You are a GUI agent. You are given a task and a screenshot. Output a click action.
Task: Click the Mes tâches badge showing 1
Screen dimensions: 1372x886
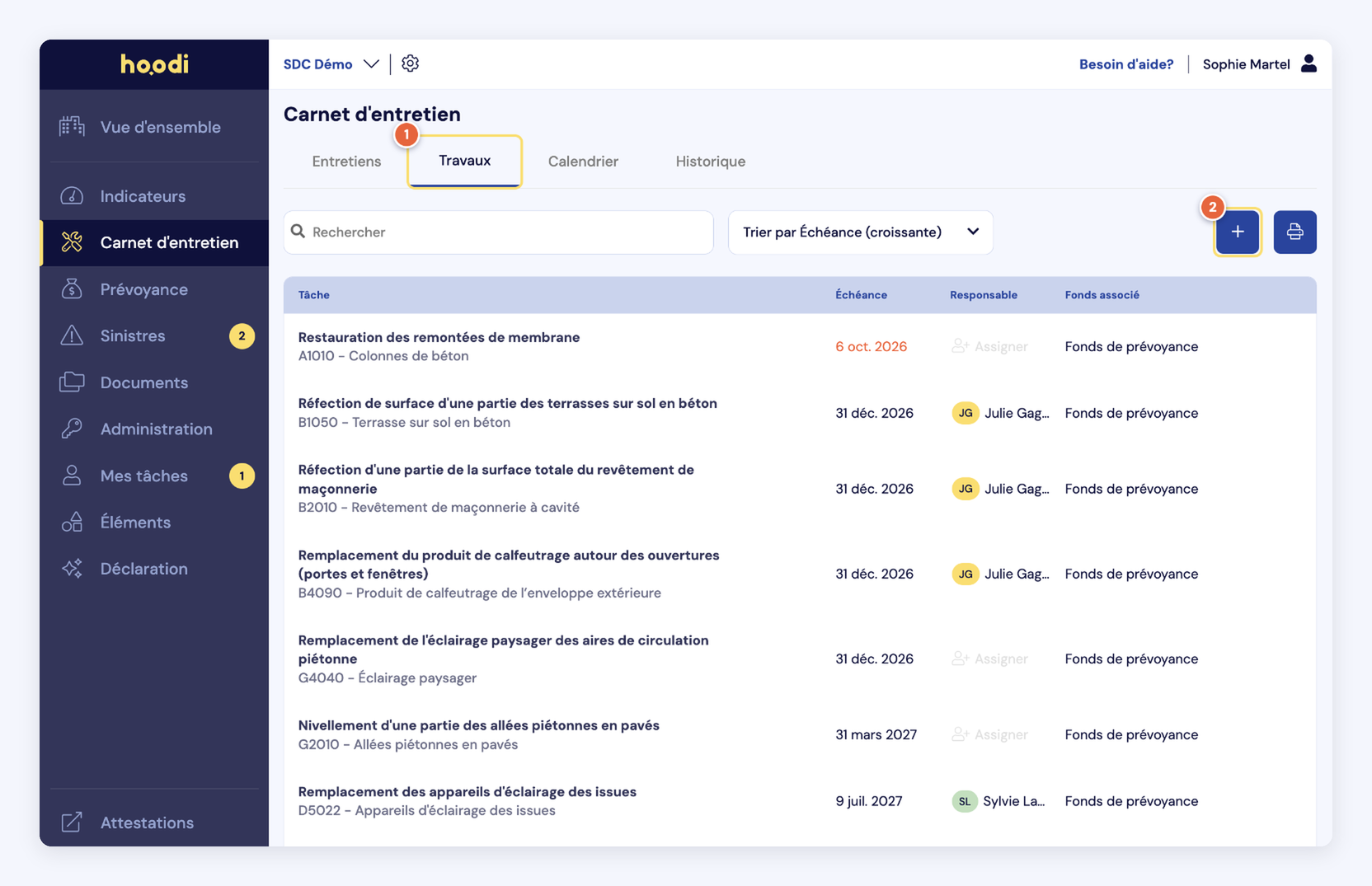[x=242, y=476]
